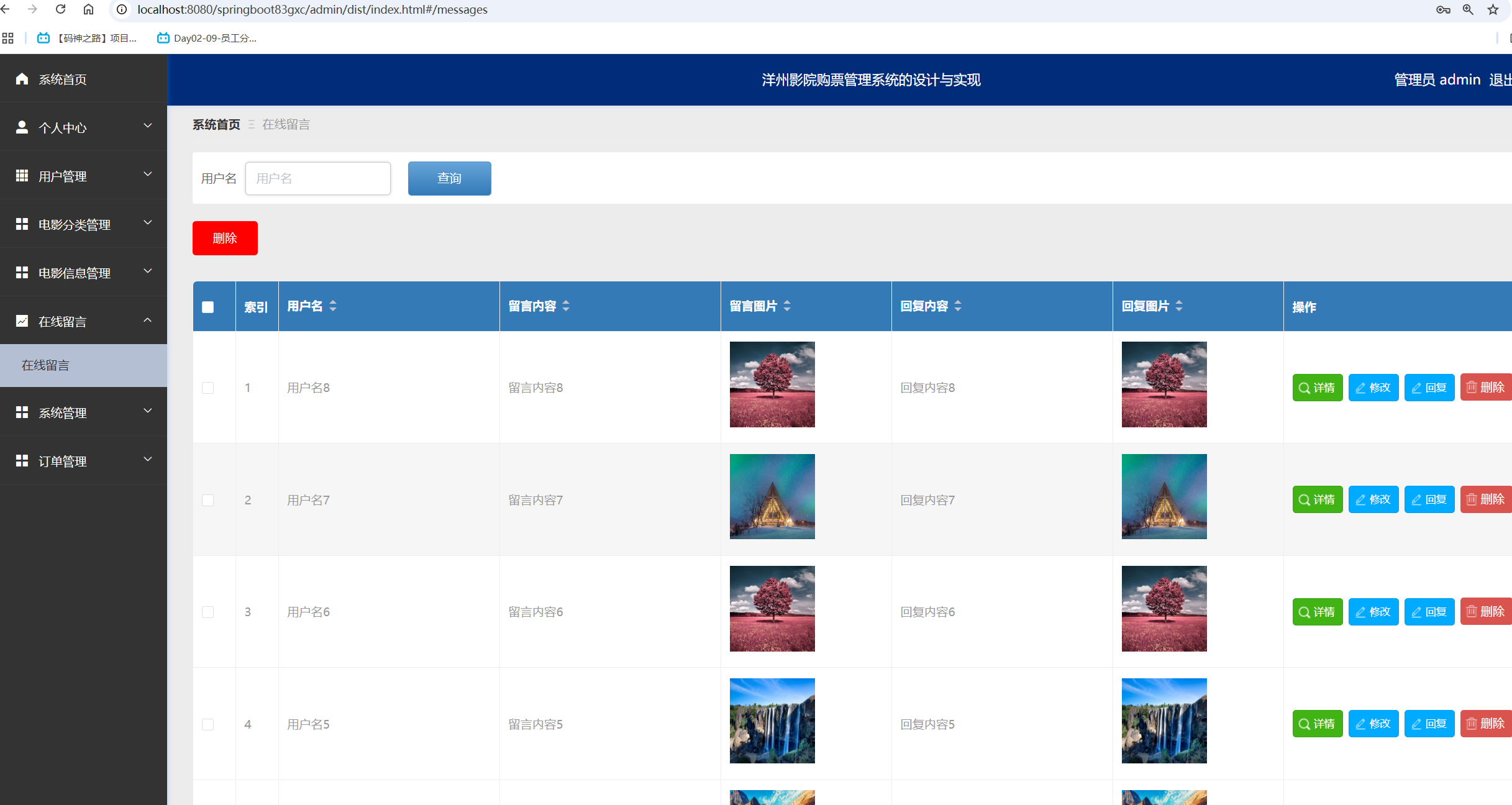Open 留言图片 waterfall thumbnail for 用户名5

click(x=772, y=721)
